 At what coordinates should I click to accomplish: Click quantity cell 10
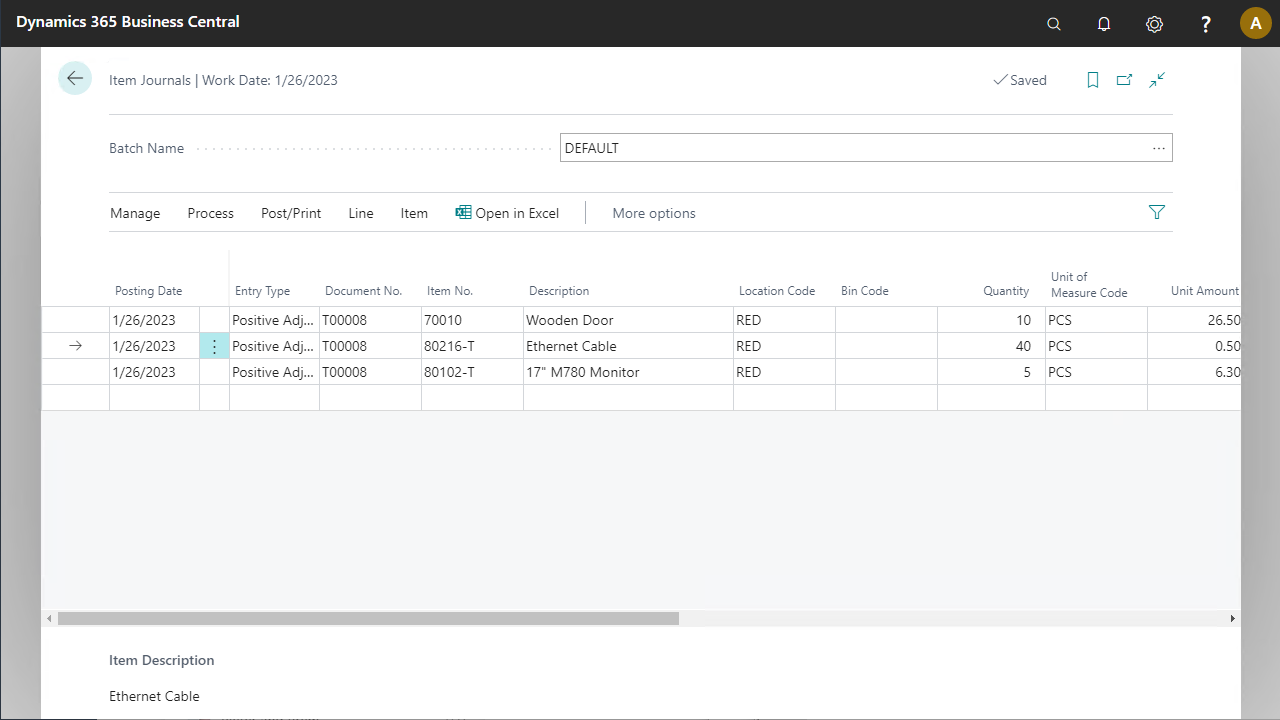pos(991,320)
